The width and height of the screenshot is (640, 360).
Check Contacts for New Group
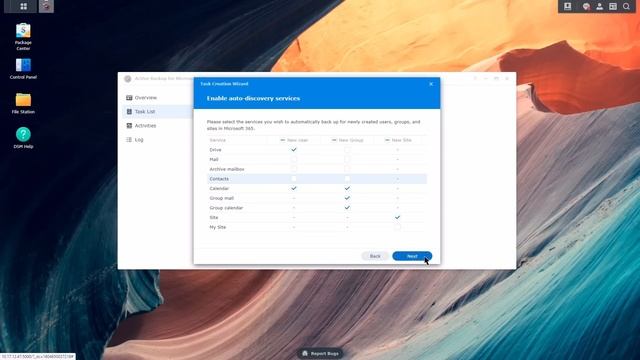click(x=347, y=179)
